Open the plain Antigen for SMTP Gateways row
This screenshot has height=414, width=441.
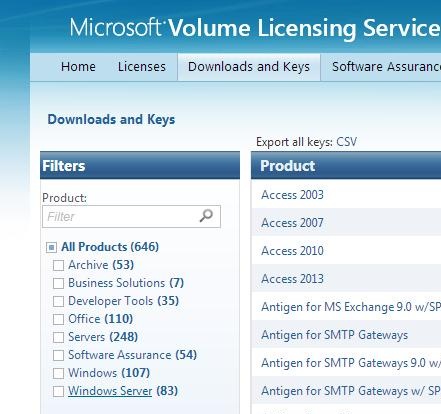[x=346, y=335]
